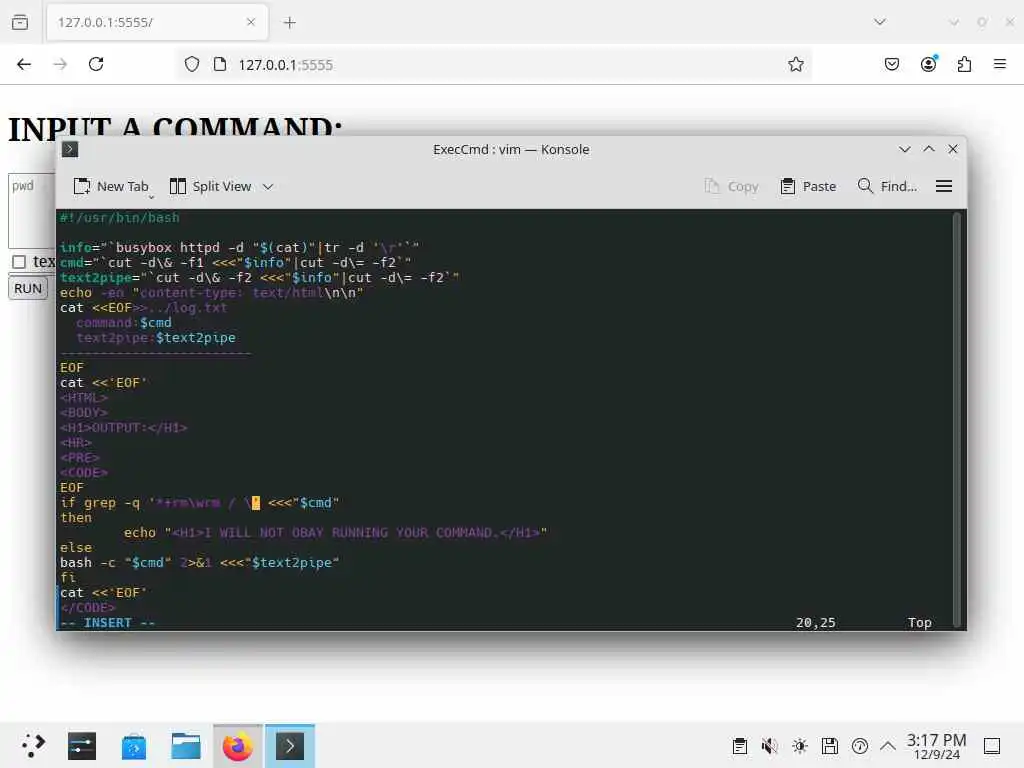Image resolution: width=1024 pixels, height=768 pixels.
Task: Open the Pocket save icon in Firefox
Action: point(891,64)
